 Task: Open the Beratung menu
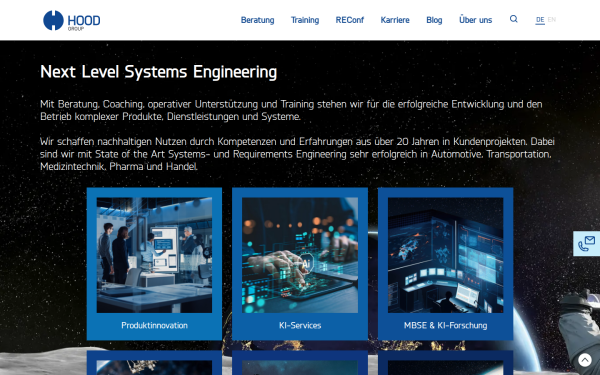[258, 20]
